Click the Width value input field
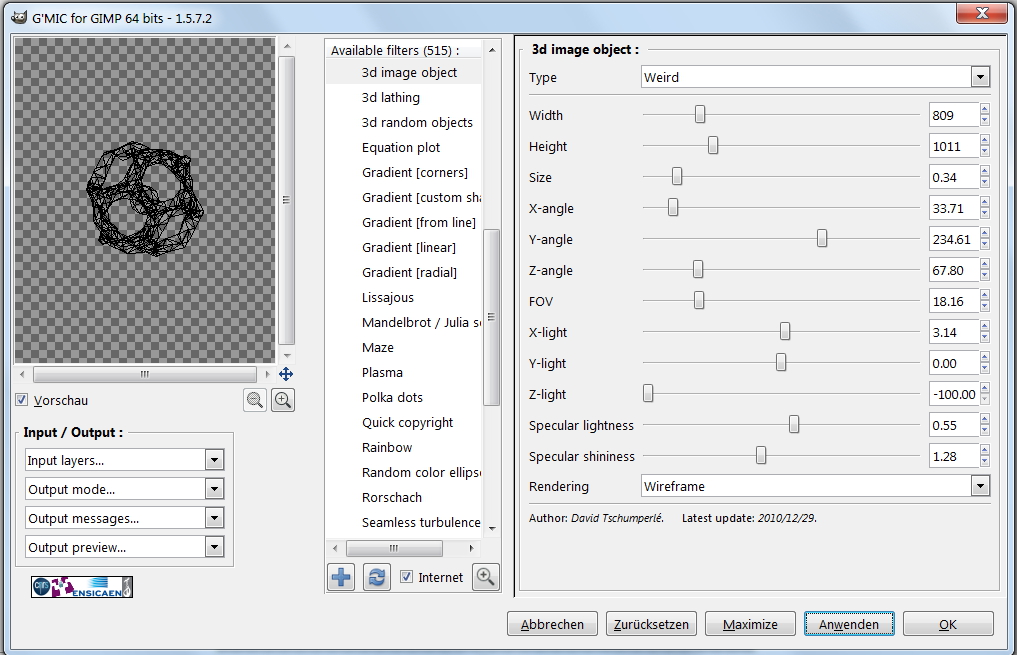This screenshot has height=655, width=1017. pos(952,115)
